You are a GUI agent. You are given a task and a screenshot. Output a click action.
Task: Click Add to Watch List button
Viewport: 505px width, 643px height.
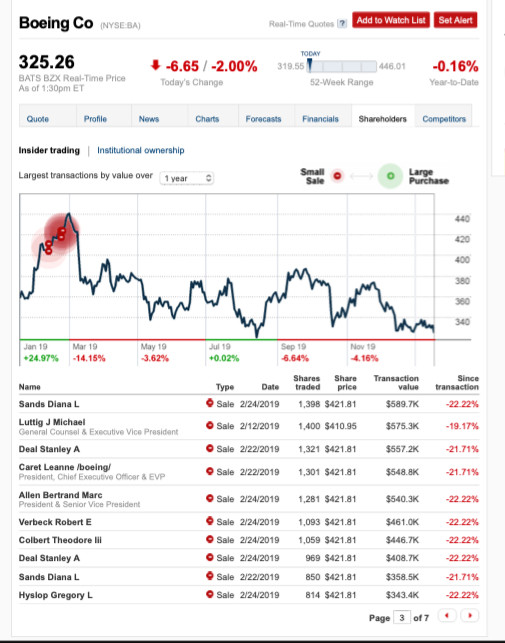(x=391, y=20)
